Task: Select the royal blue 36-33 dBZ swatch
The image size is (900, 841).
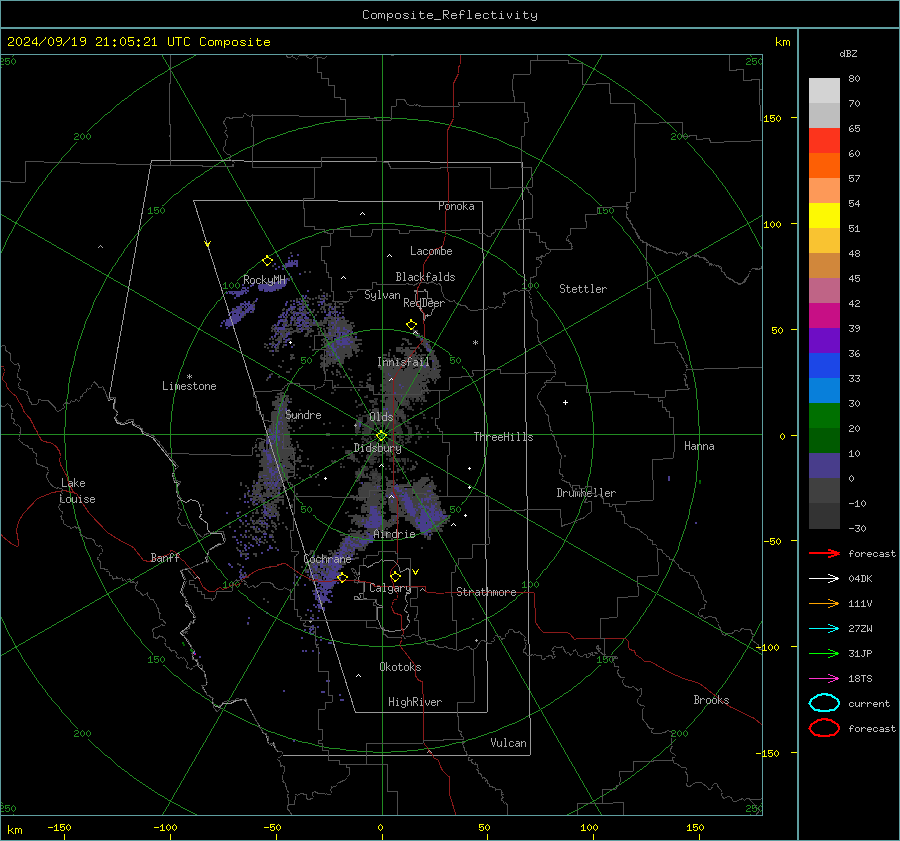Action: [824, 365]
